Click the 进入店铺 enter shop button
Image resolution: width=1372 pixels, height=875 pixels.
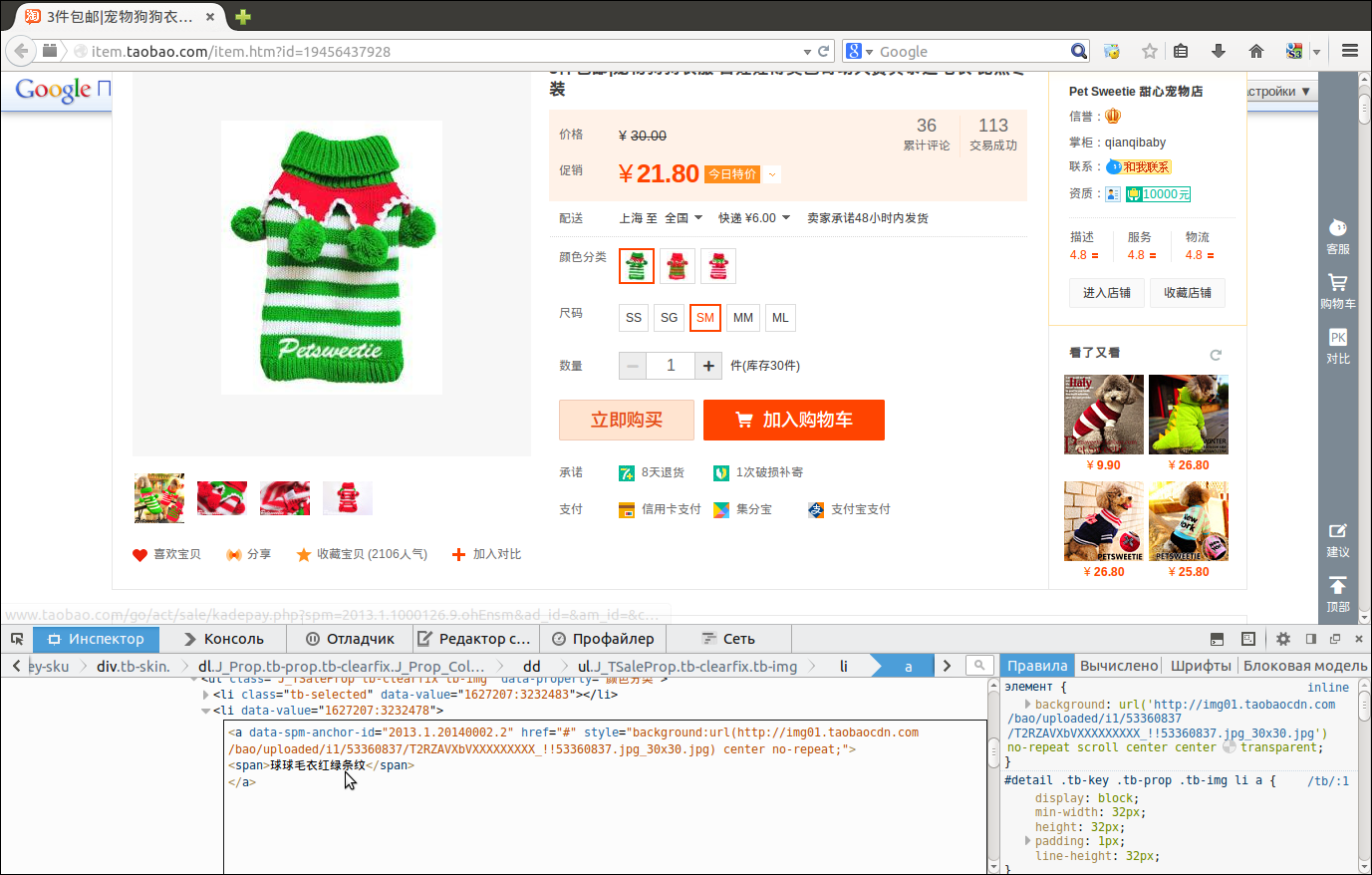click(1107, 293)
